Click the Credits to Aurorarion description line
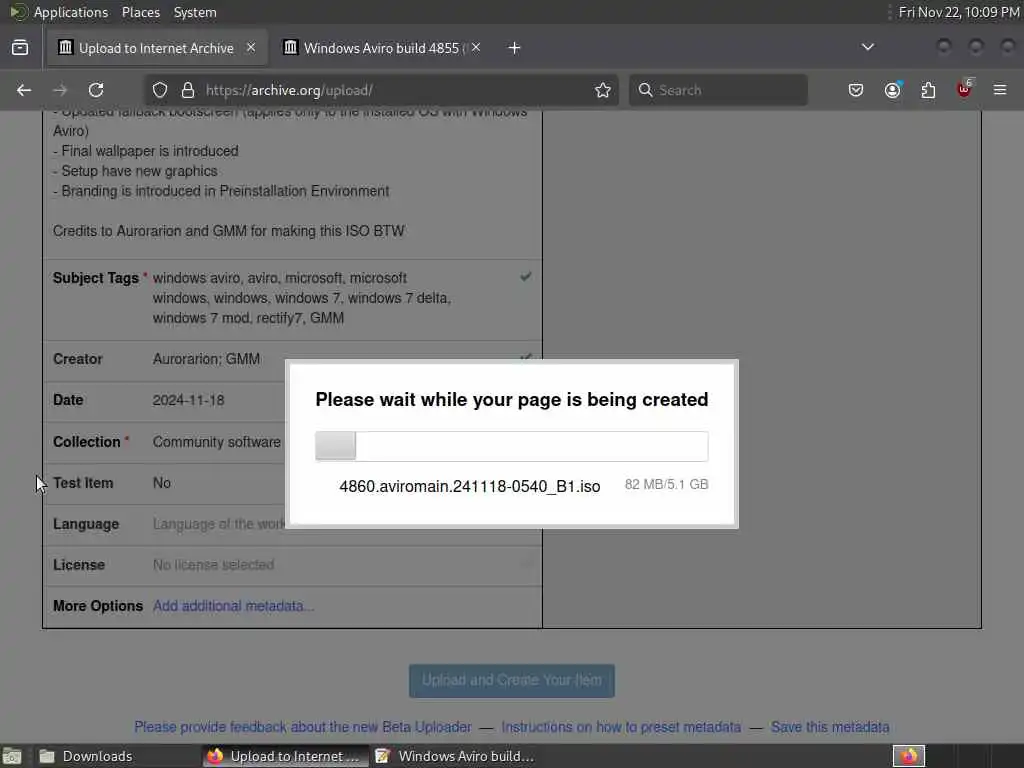Viewport: 1024px width, 768px height. [229, 231]
